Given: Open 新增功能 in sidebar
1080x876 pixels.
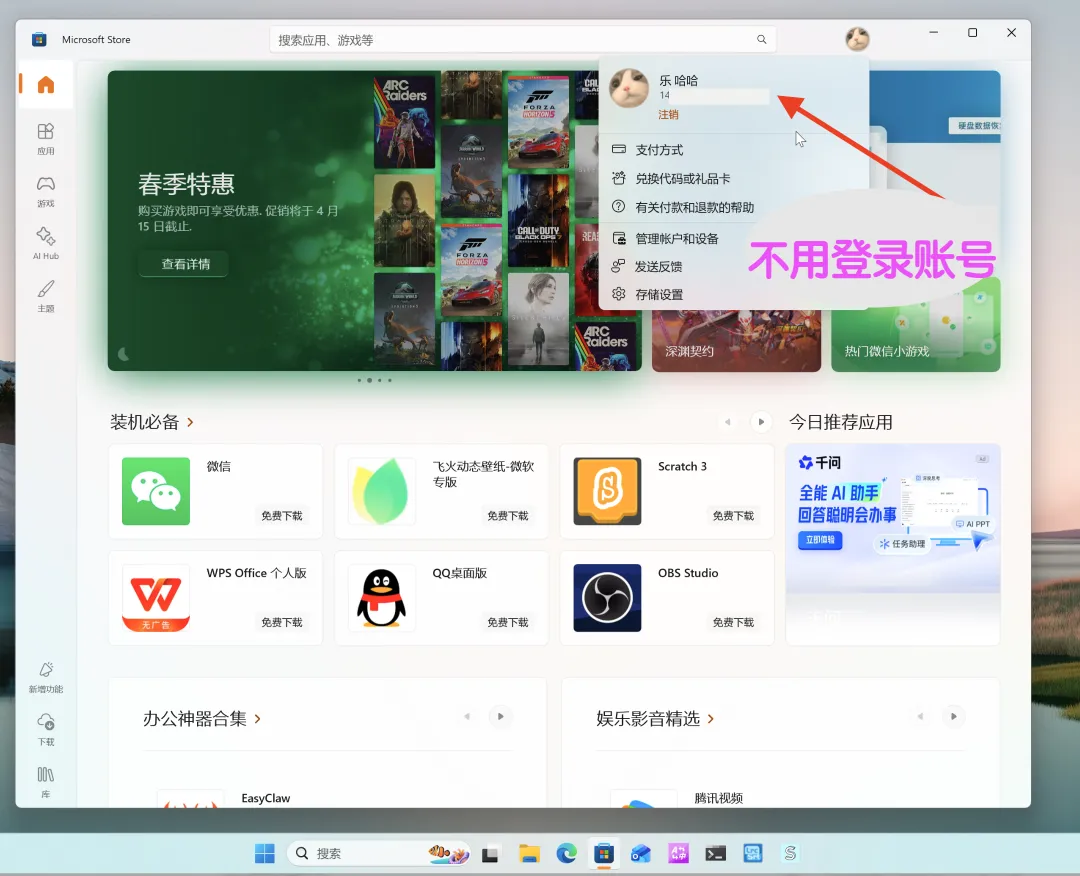Looking at the screenshot, I should tap(45, 677).
